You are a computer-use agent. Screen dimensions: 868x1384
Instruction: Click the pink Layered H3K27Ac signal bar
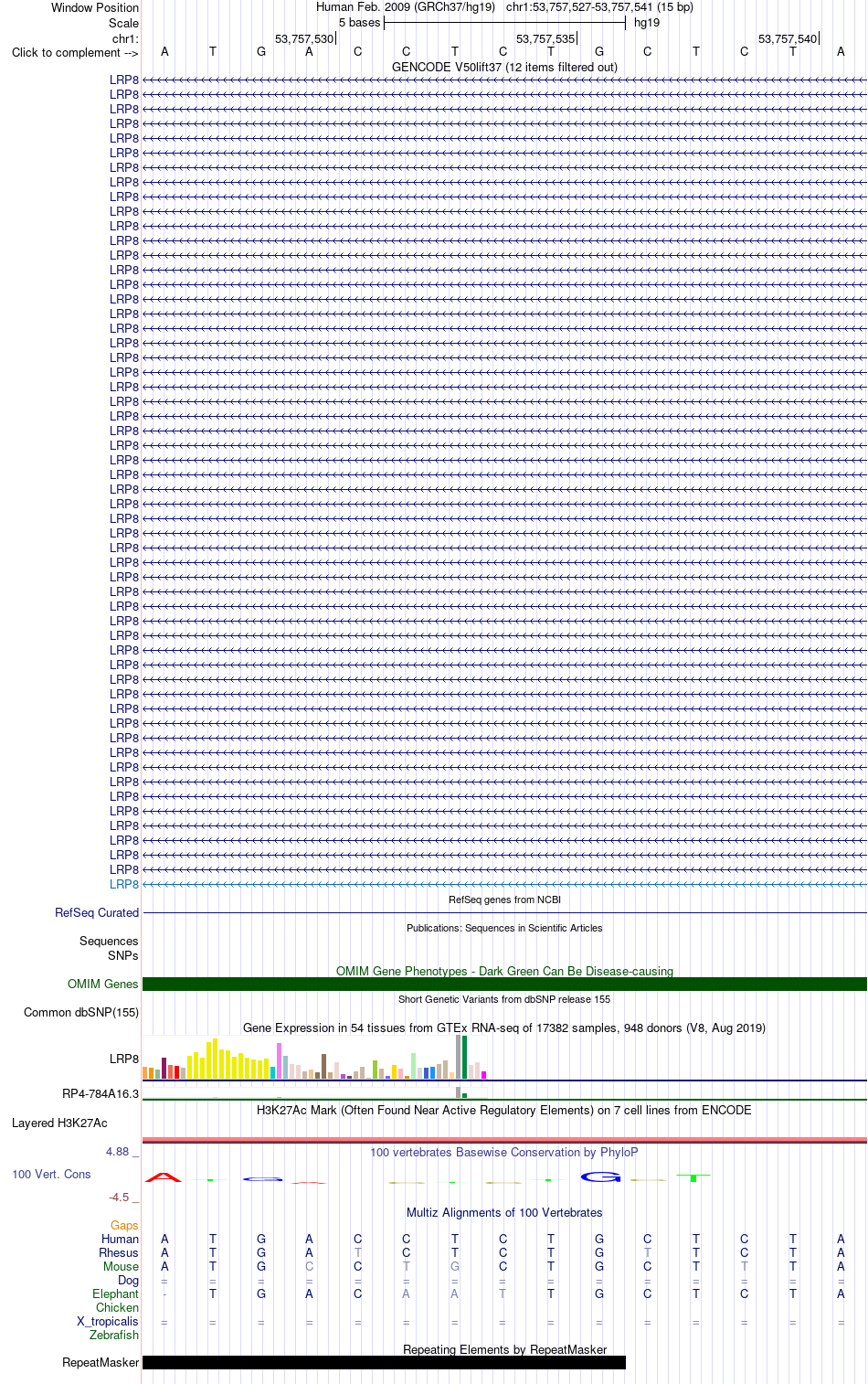point(504,1140)
